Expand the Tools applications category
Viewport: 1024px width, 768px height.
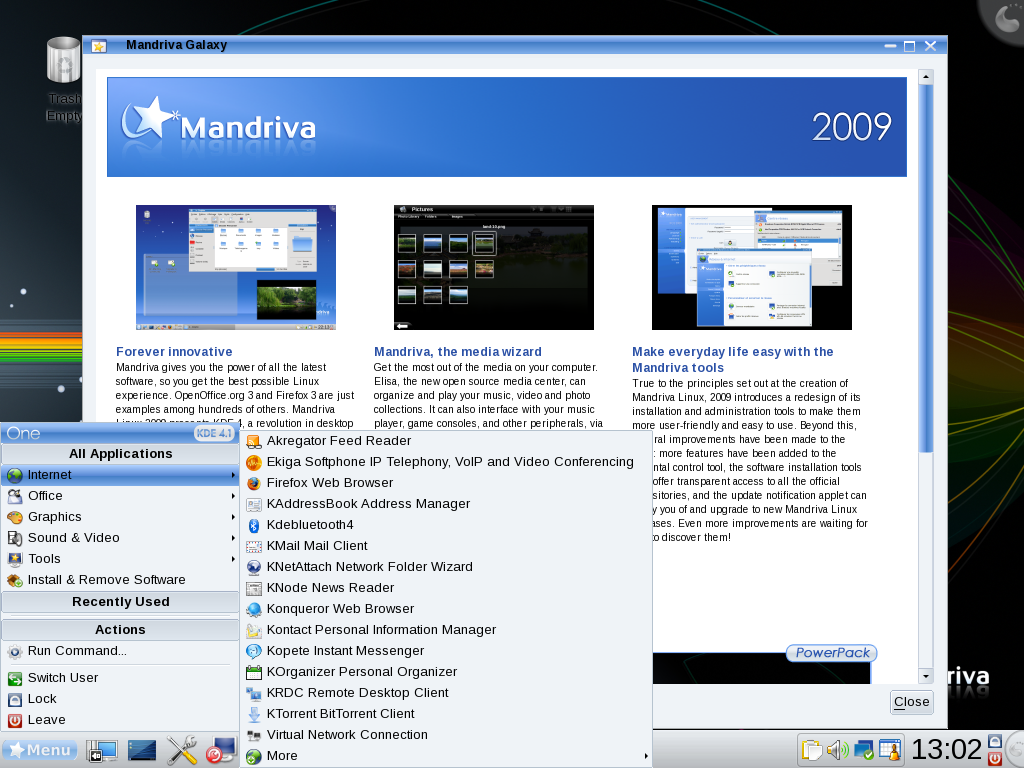tap(120, 558)
